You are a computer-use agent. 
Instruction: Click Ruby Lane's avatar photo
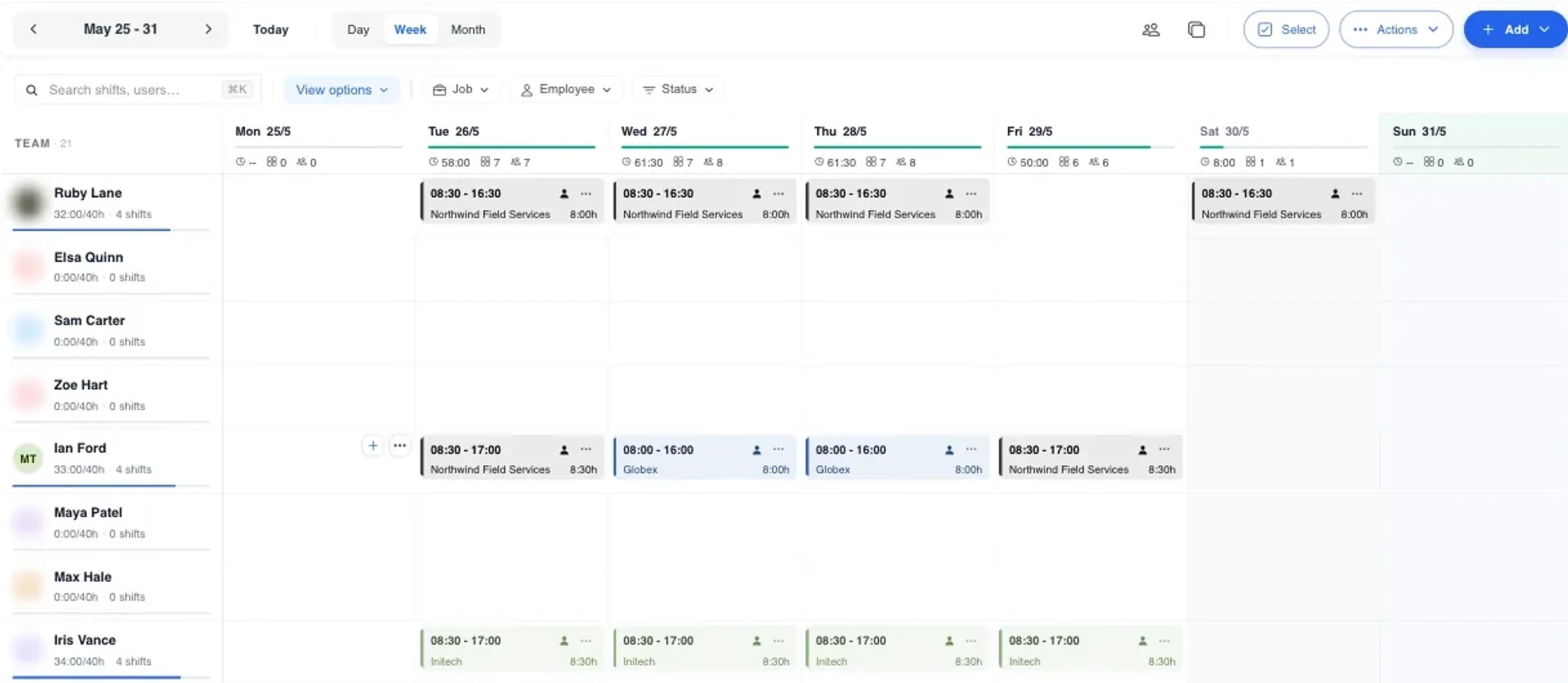pyautogui.click(x=28, y=202)
